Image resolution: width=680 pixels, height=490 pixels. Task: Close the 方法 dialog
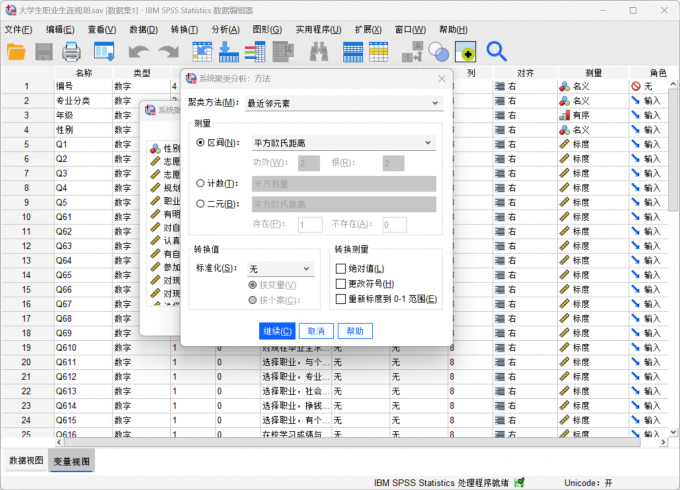[441, 78]
